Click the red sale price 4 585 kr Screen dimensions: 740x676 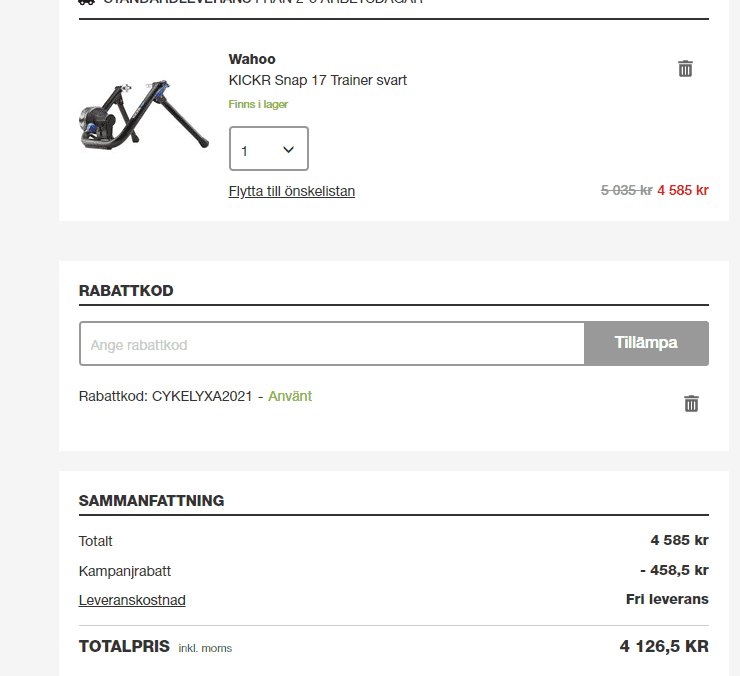click(x=683, y=190)
